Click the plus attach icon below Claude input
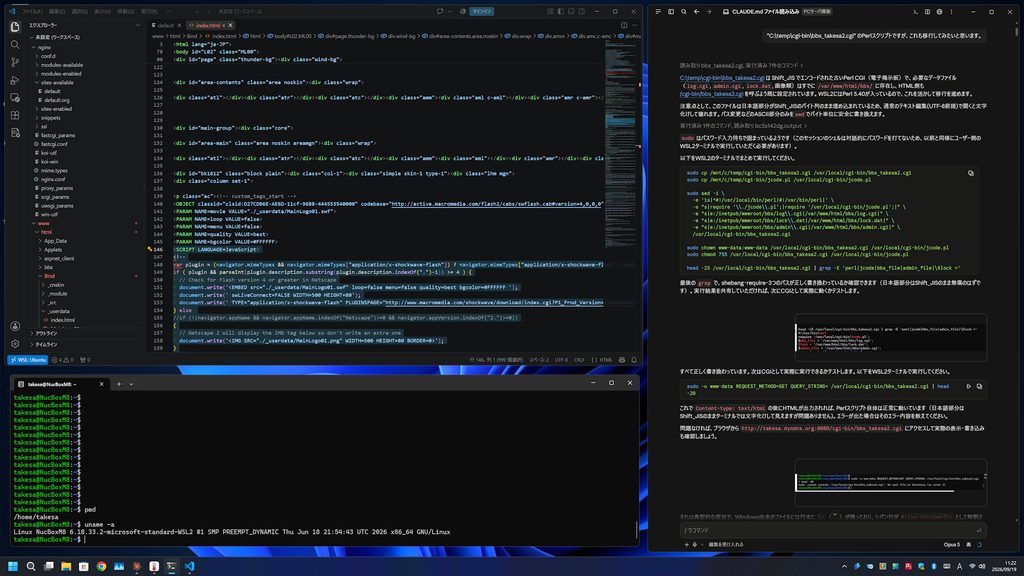1024x576 pixels. point(686,545)
